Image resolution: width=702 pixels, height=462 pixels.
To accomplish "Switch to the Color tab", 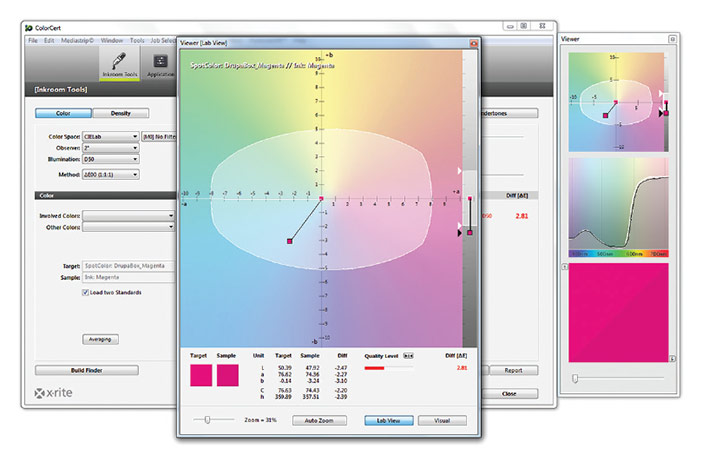I will 63,113.
